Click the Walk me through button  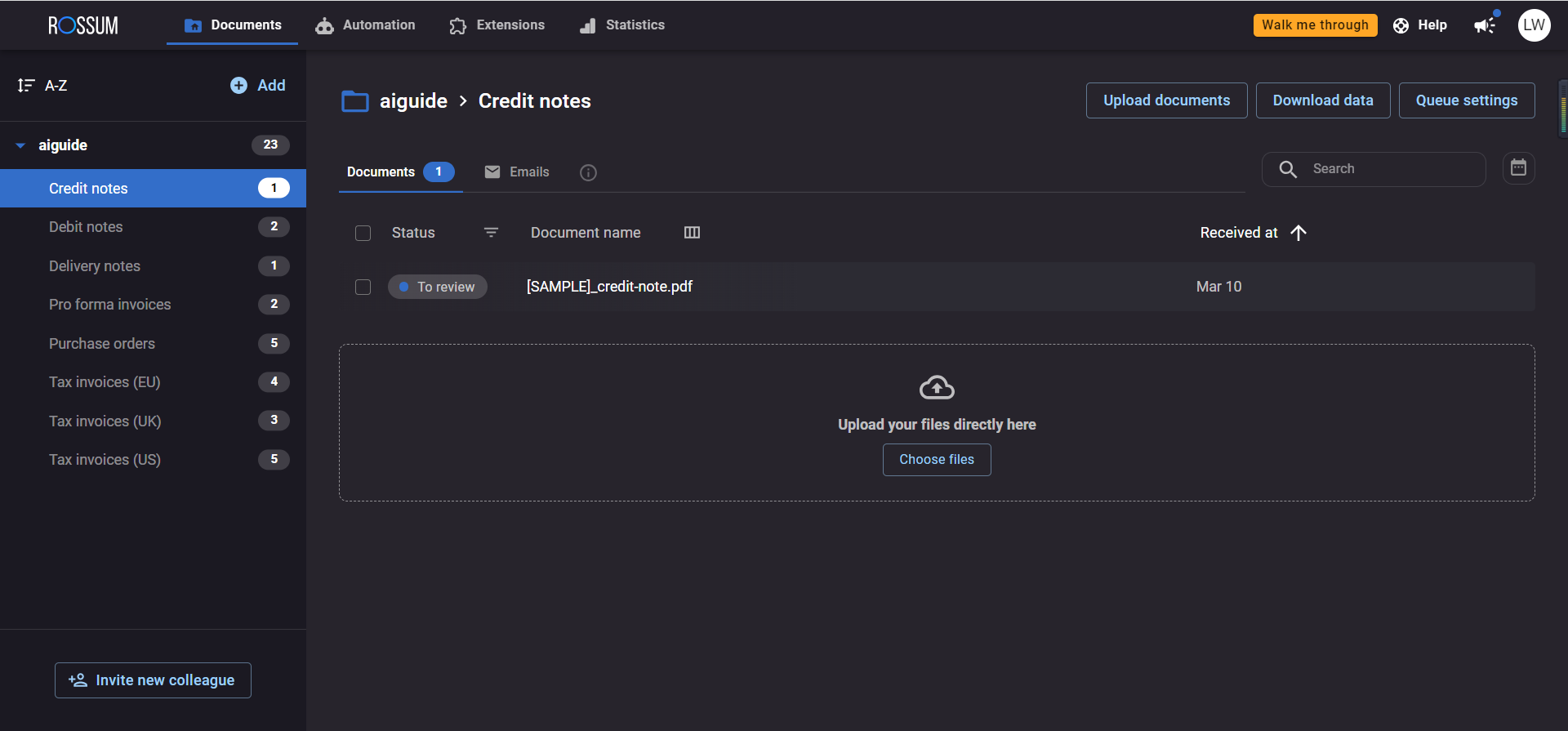pyautogui.click(x=1315, y=25)
